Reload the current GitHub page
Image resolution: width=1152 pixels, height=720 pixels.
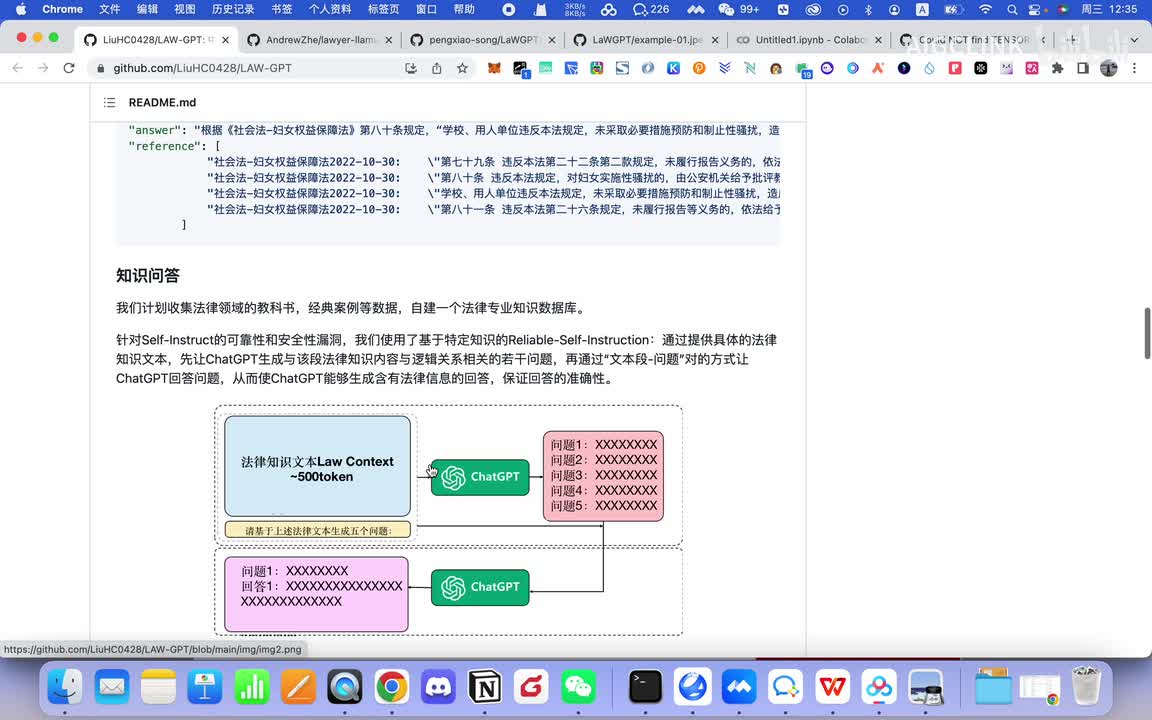coord(69,68)
